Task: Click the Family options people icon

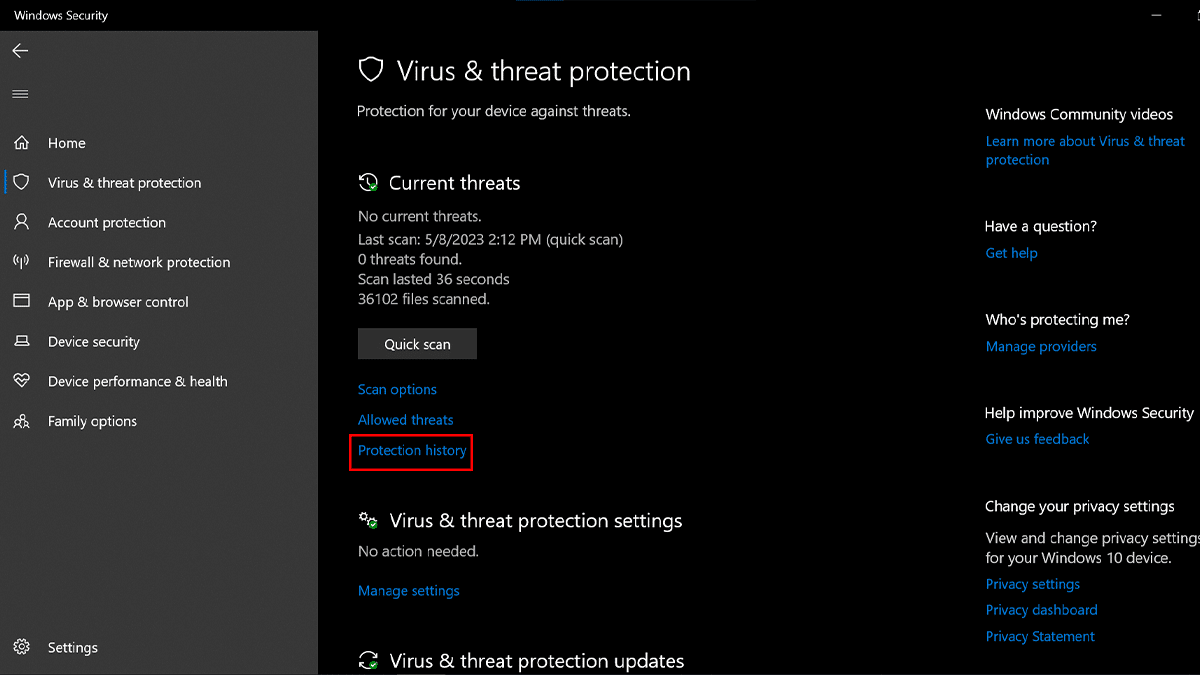Action: coord(21,421)
